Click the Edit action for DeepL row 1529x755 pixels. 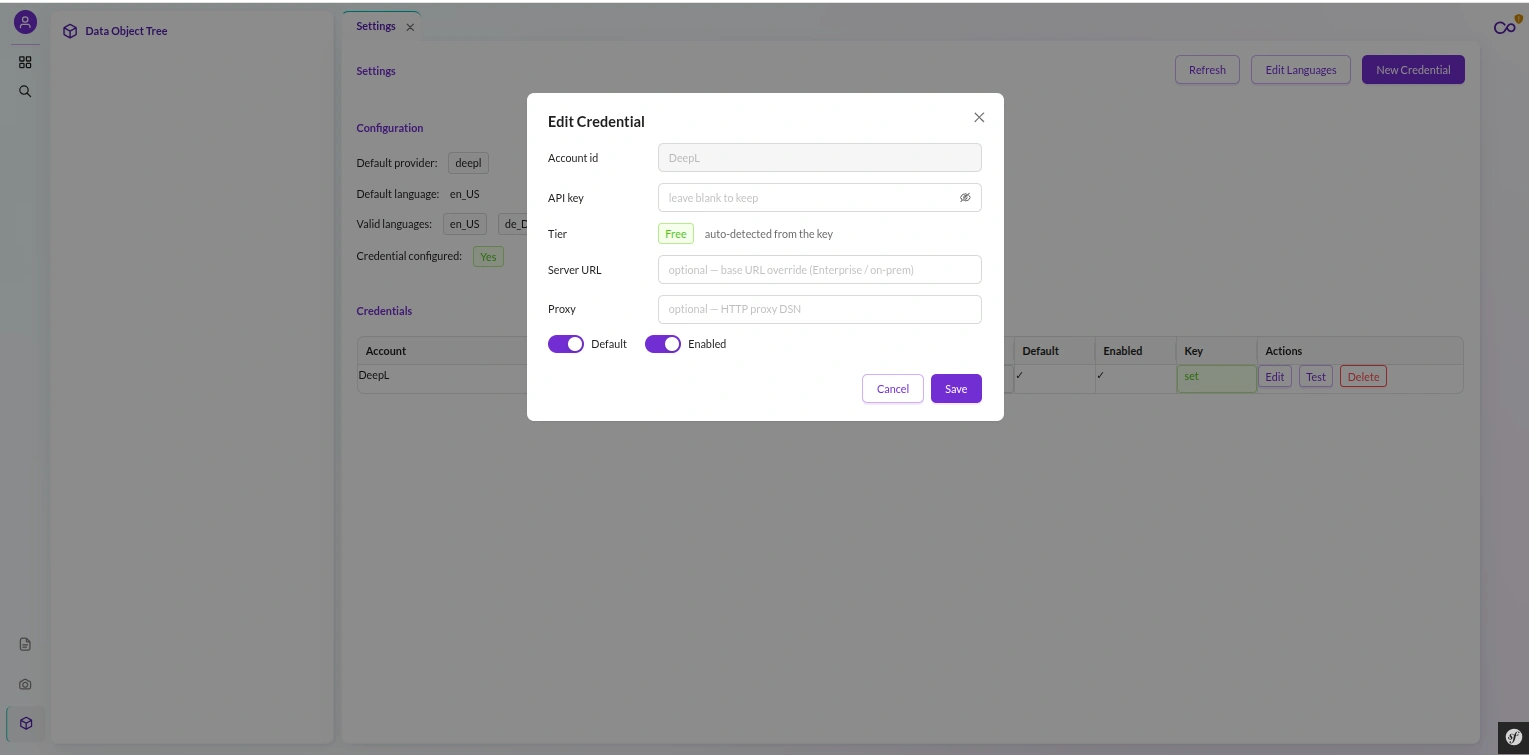[x=1275, y=377]
